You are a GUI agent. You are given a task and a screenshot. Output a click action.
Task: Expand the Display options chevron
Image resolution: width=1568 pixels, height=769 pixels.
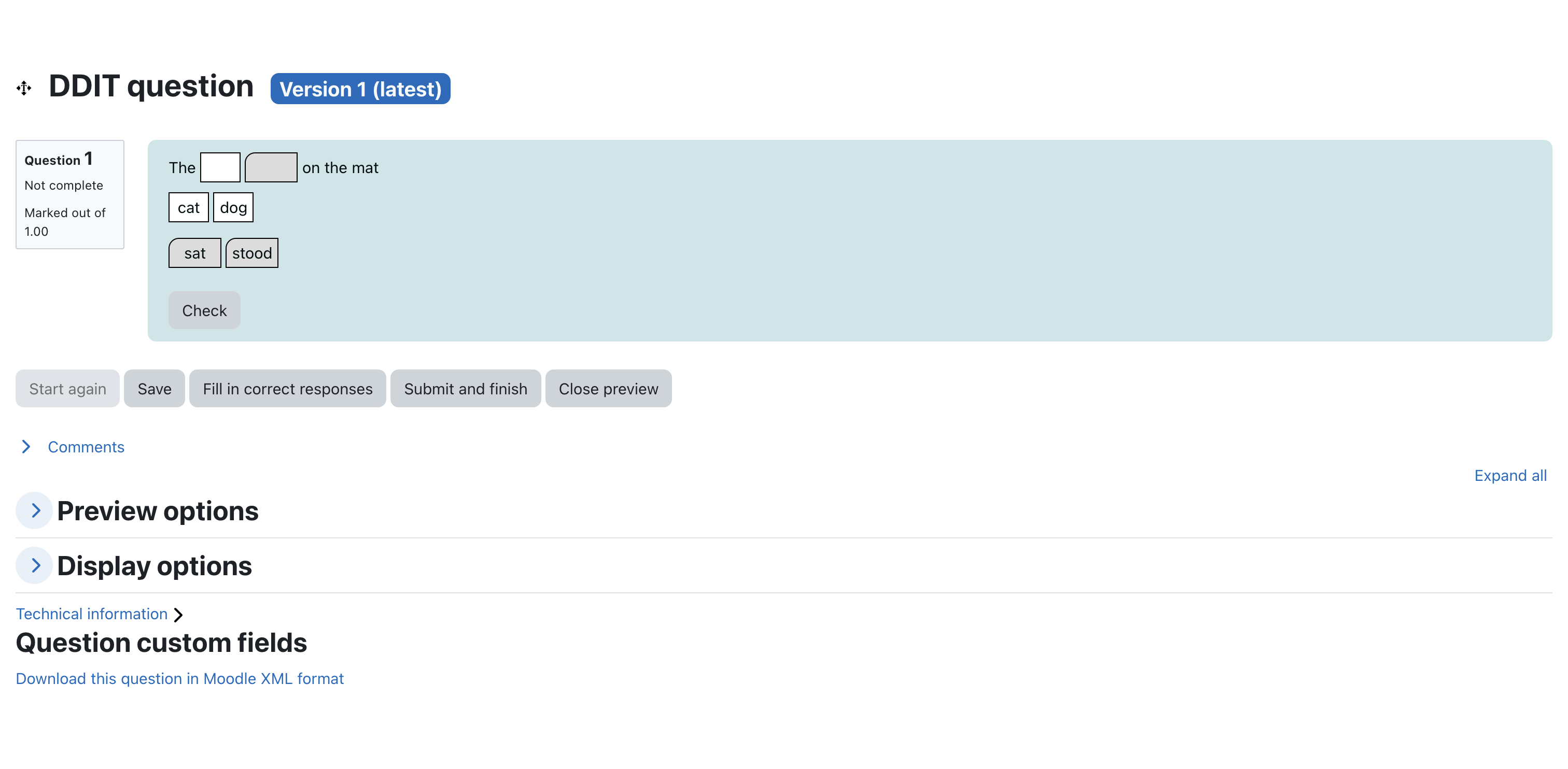35,566
